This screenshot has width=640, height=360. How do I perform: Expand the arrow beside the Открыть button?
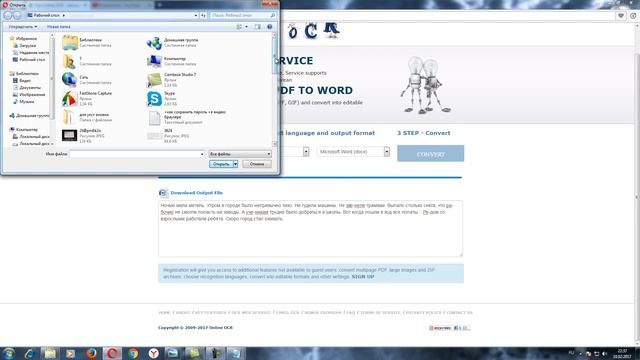click(x=236, y=164)
